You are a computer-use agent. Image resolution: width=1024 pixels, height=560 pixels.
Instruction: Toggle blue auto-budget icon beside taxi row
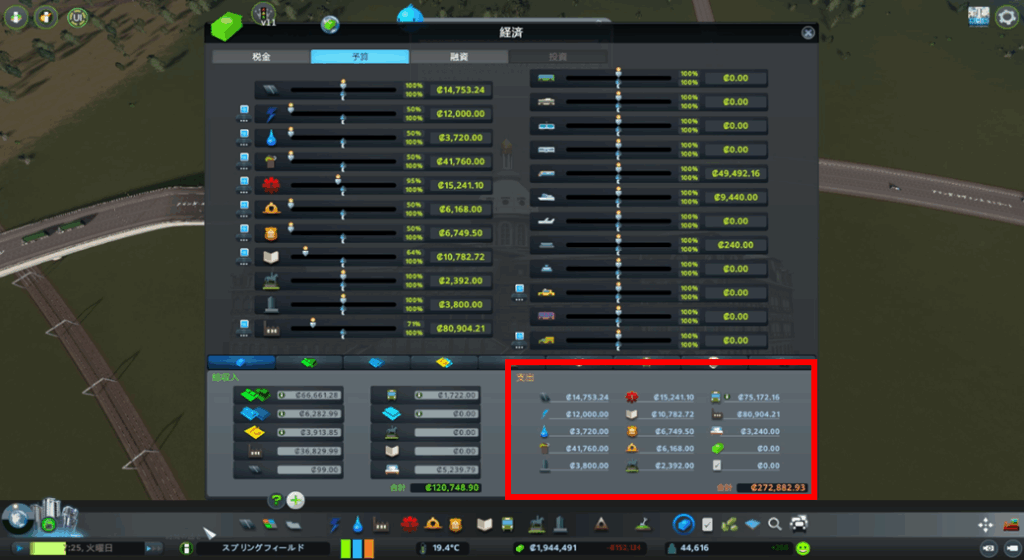[519, 292]
